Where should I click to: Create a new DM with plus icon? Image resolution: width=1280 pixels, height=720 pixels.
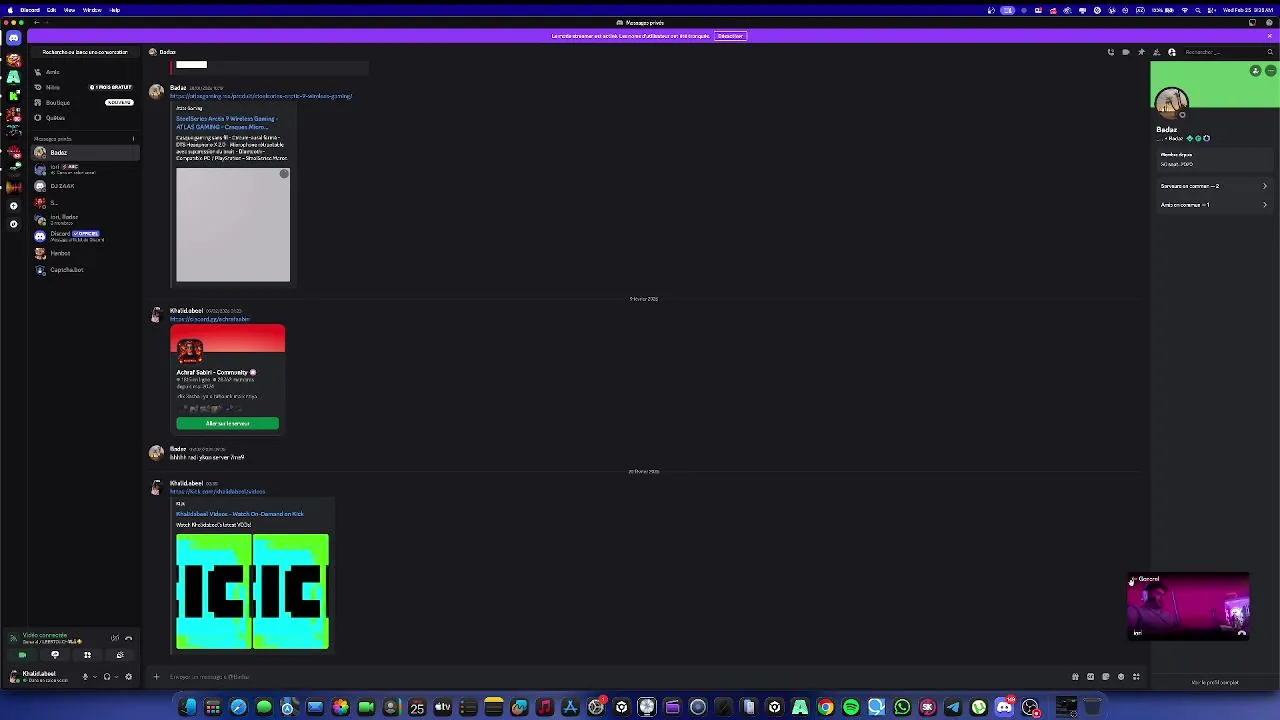pyautogui.click(x=133, y=139)
